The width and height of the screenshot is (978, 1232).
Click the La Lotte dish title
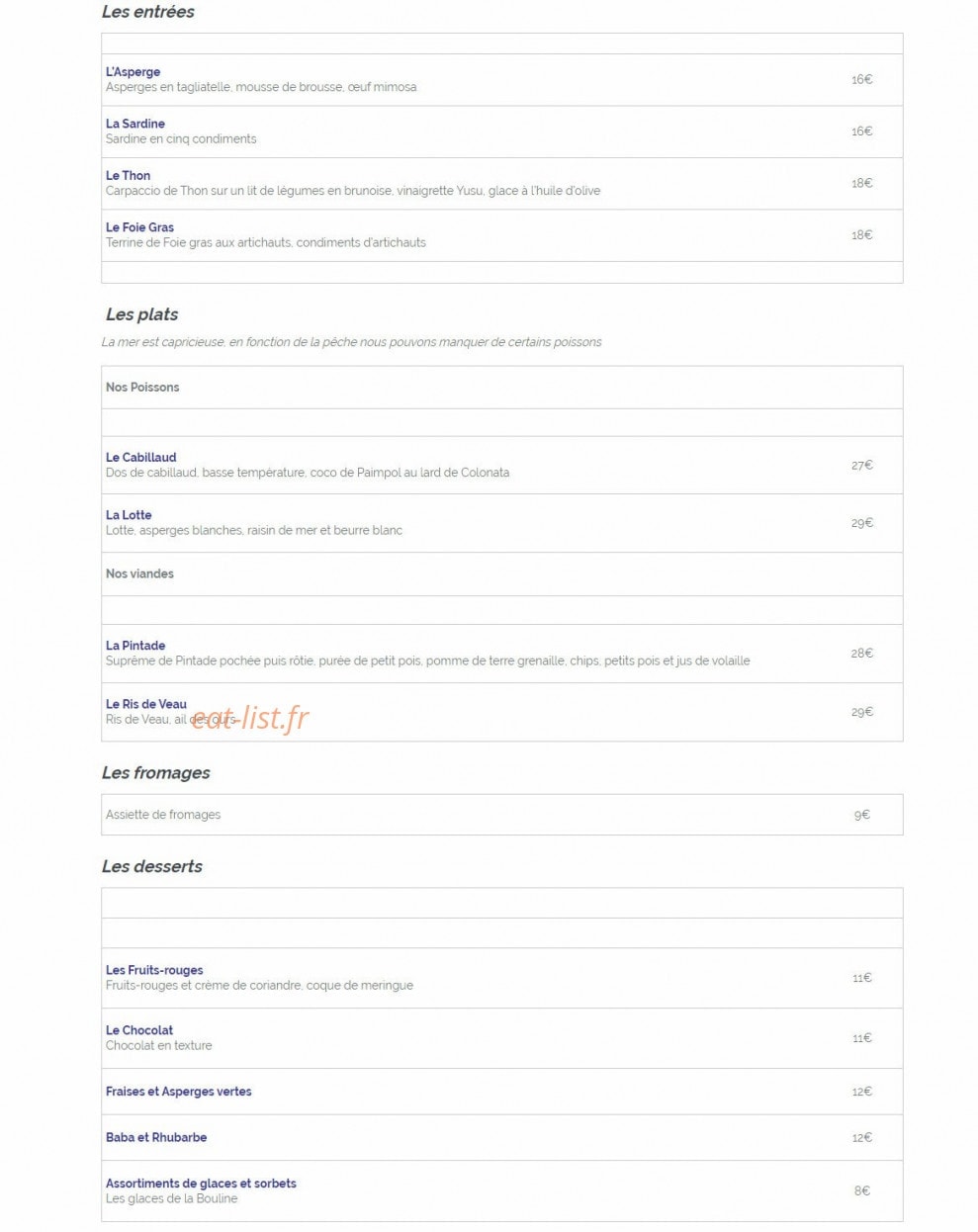[129, 515]
